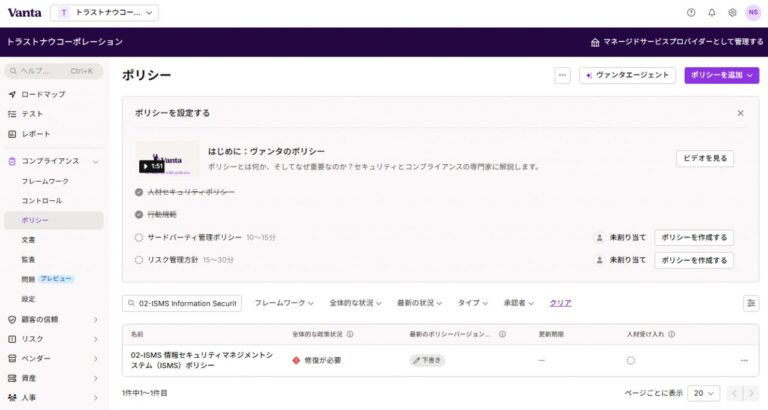
Task: Click the red diamond 修復が必要 status icon
Action: (x=296, y=361)
